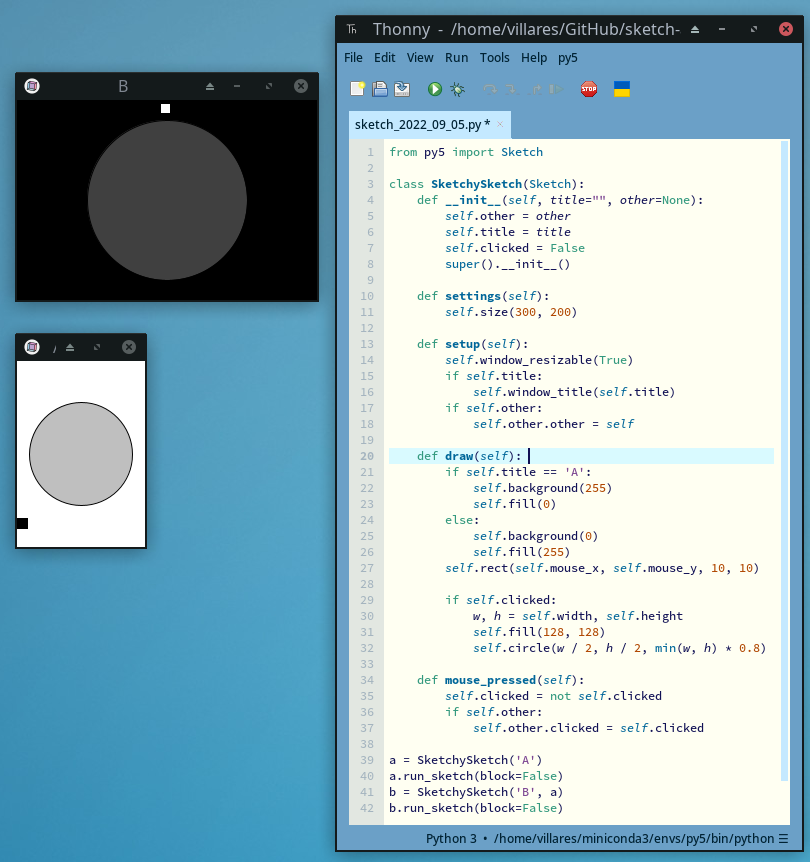Screen dimensions: 810x862
Task: Close the sketch_2022_09_05.py editor tab
Action: [x=501, y=125]
